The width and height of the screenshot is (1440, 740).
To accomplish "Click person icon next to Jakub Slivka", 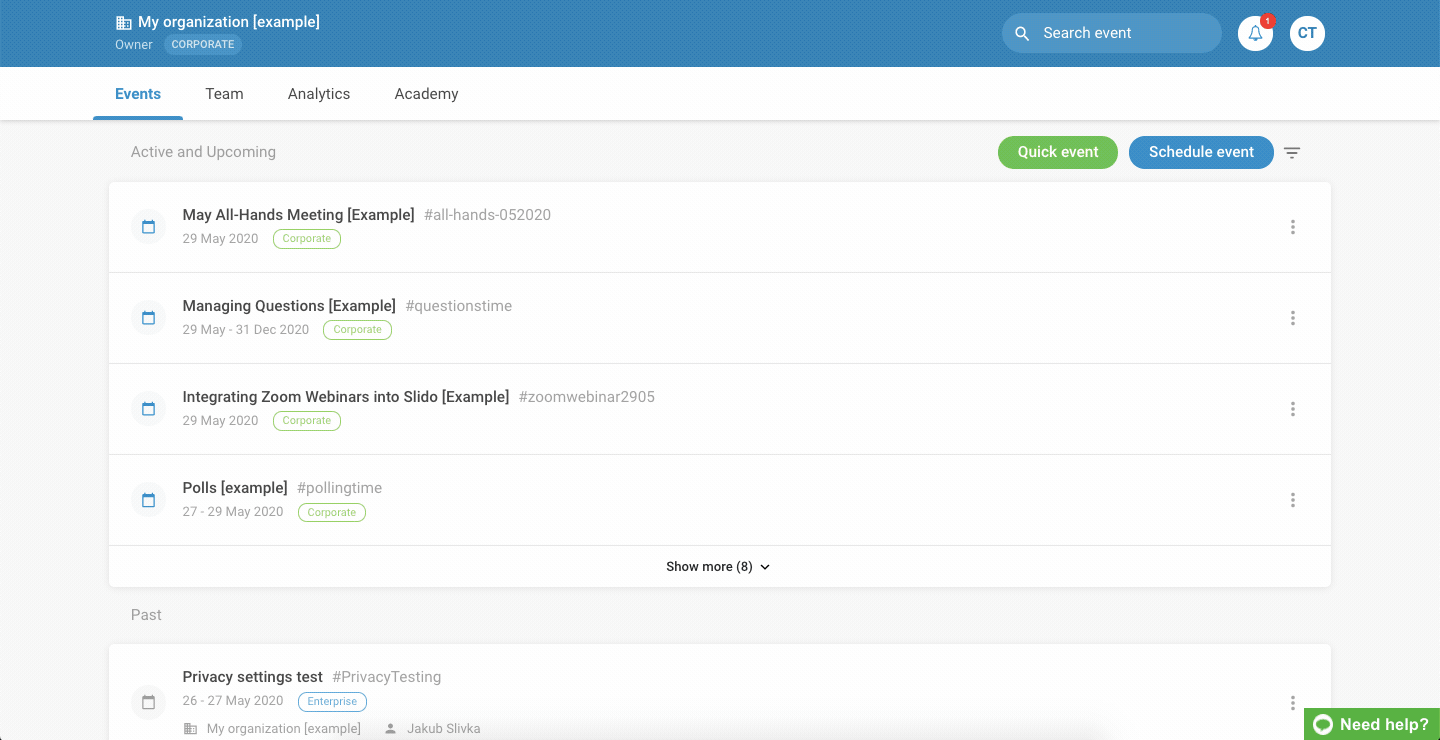I will coord(390,729).
